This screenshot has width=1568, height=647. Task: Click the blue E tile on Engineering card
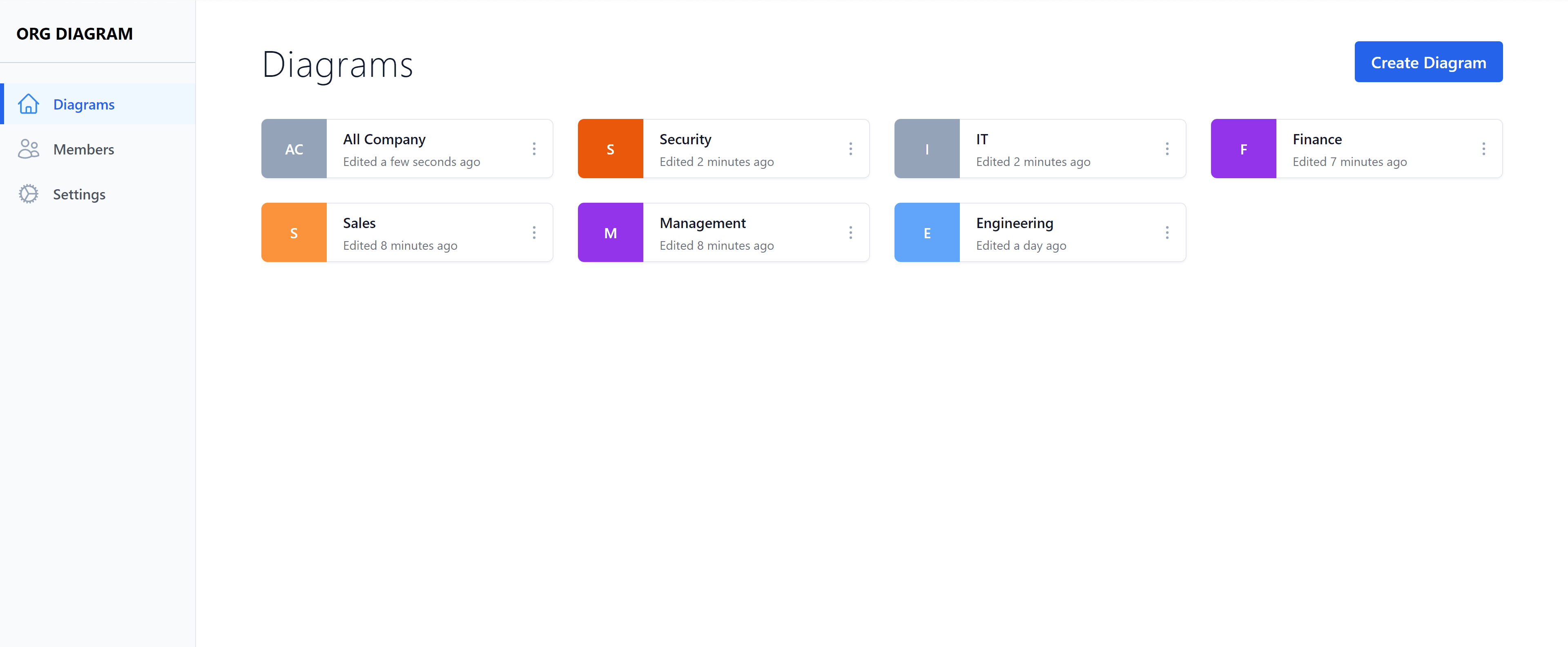tap(927, 232)
